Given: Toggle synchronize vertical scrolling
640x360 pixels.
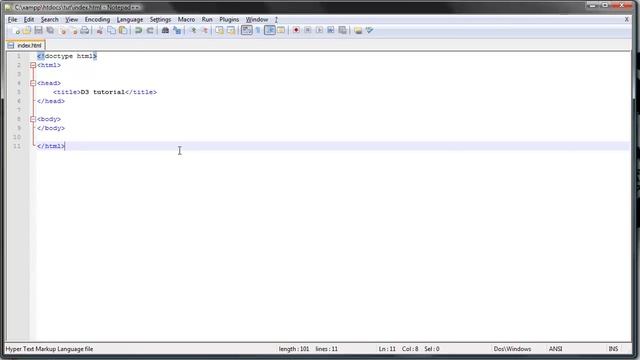Looking at the screenshot, I should [x=220, y=31].
